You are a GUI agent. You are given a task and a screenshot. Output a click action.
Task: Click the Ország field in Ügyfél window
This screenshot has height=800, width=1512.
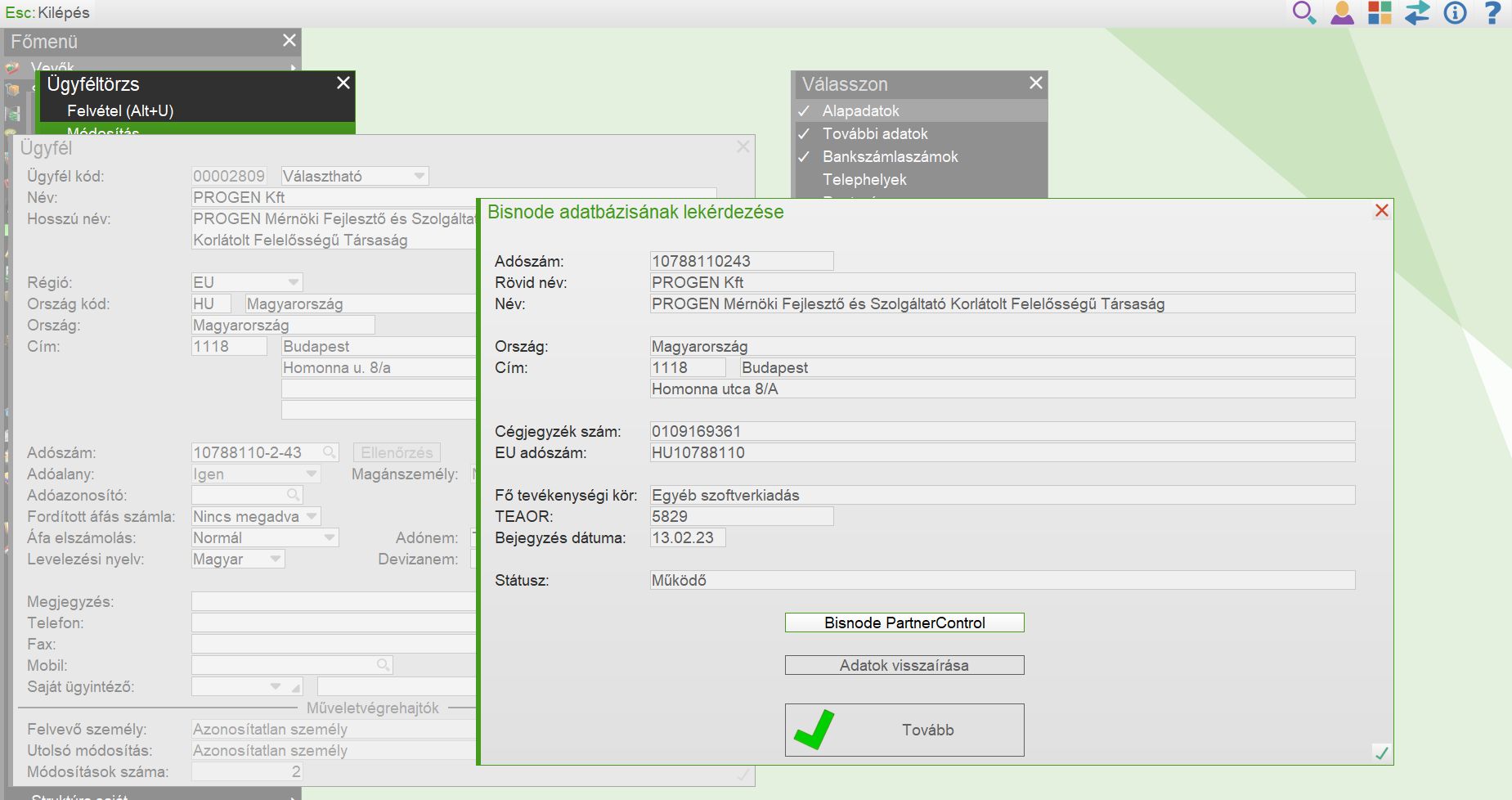click(x=283, y=325)
